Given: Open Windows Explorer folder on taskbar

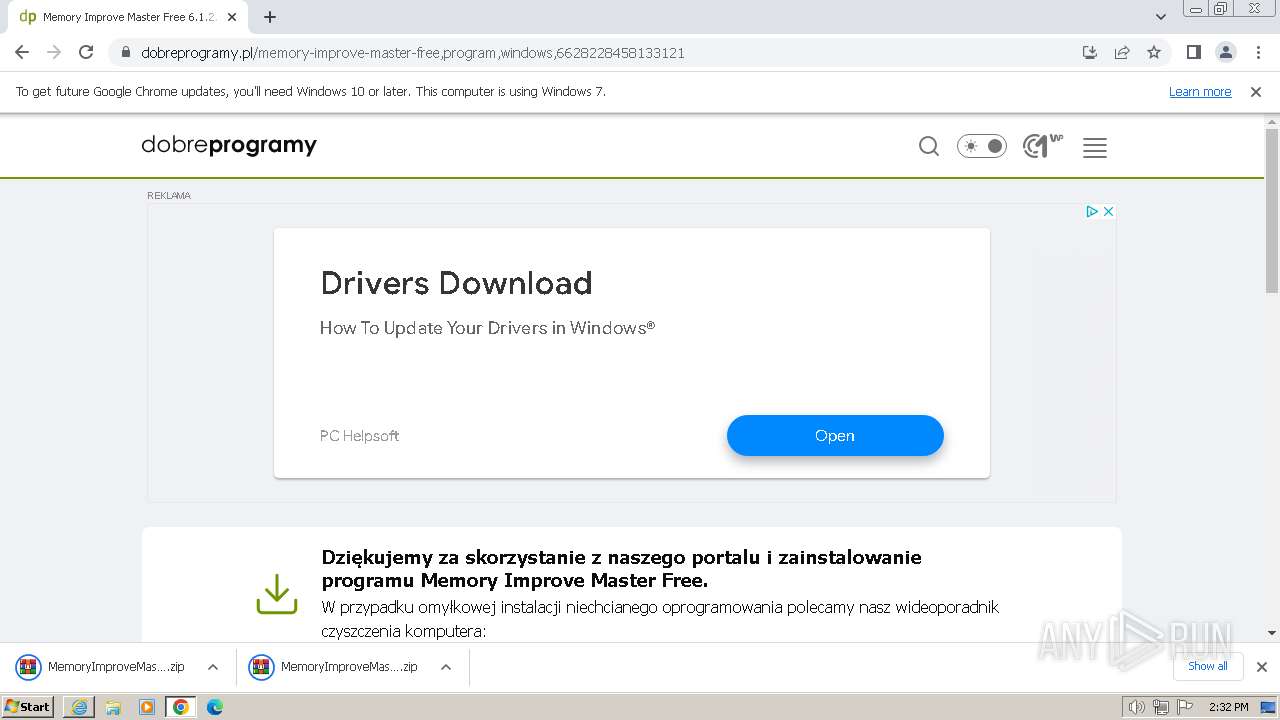Looking at the screenshot, I should tap(113, 707).
